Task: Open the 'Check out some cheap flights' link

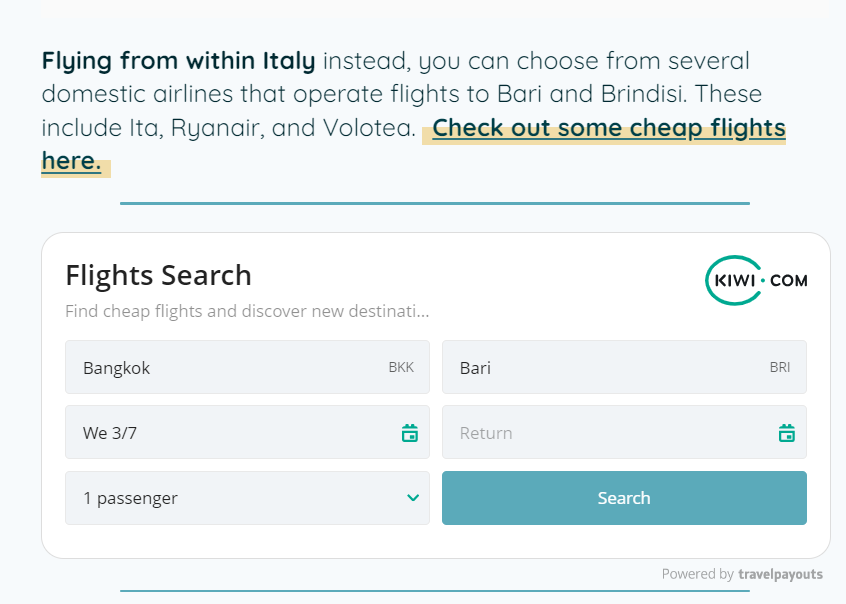Action: point(608,128)
